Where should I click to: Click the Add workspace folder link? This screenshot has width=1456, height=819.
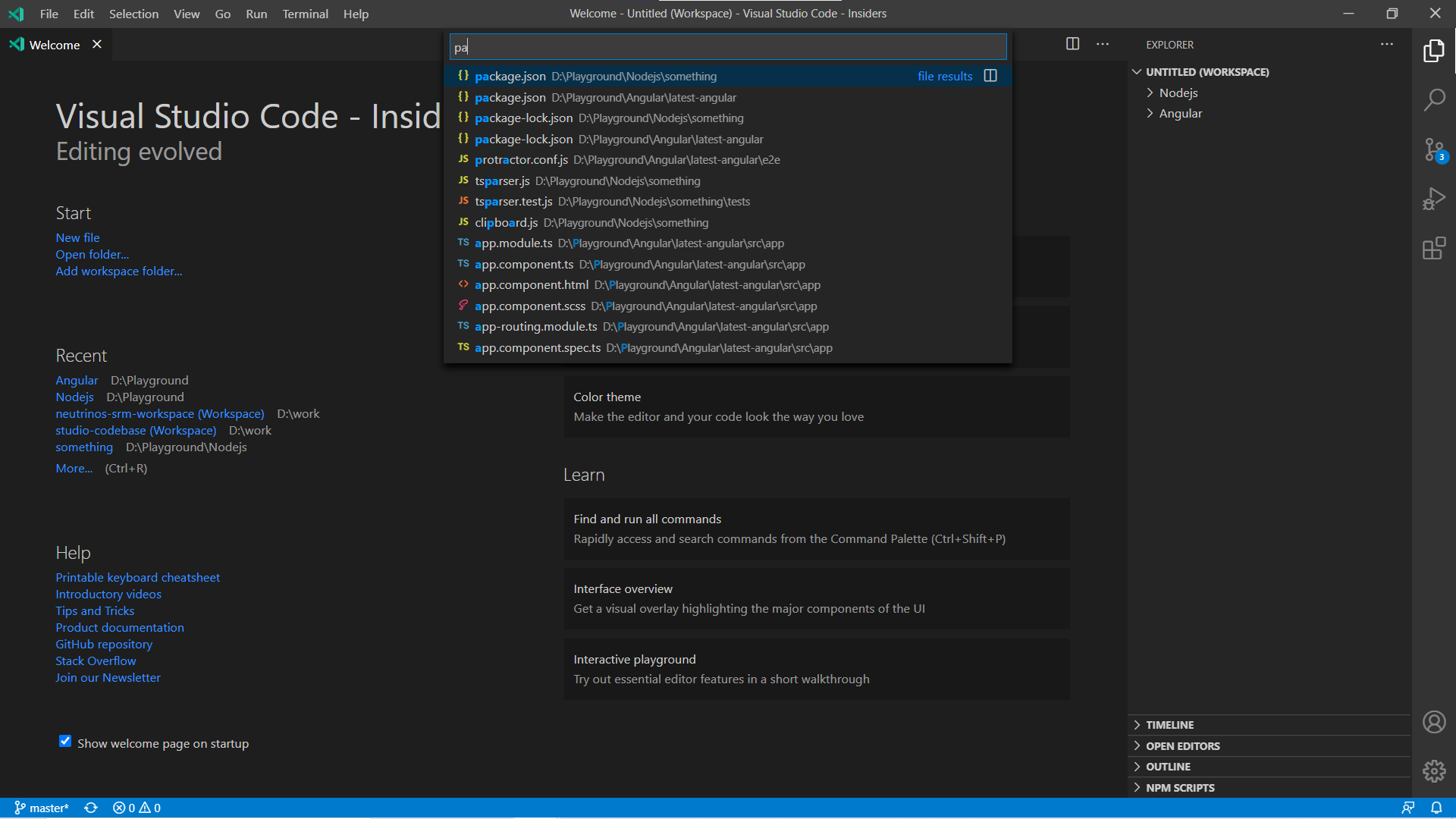tap(118, 271)
